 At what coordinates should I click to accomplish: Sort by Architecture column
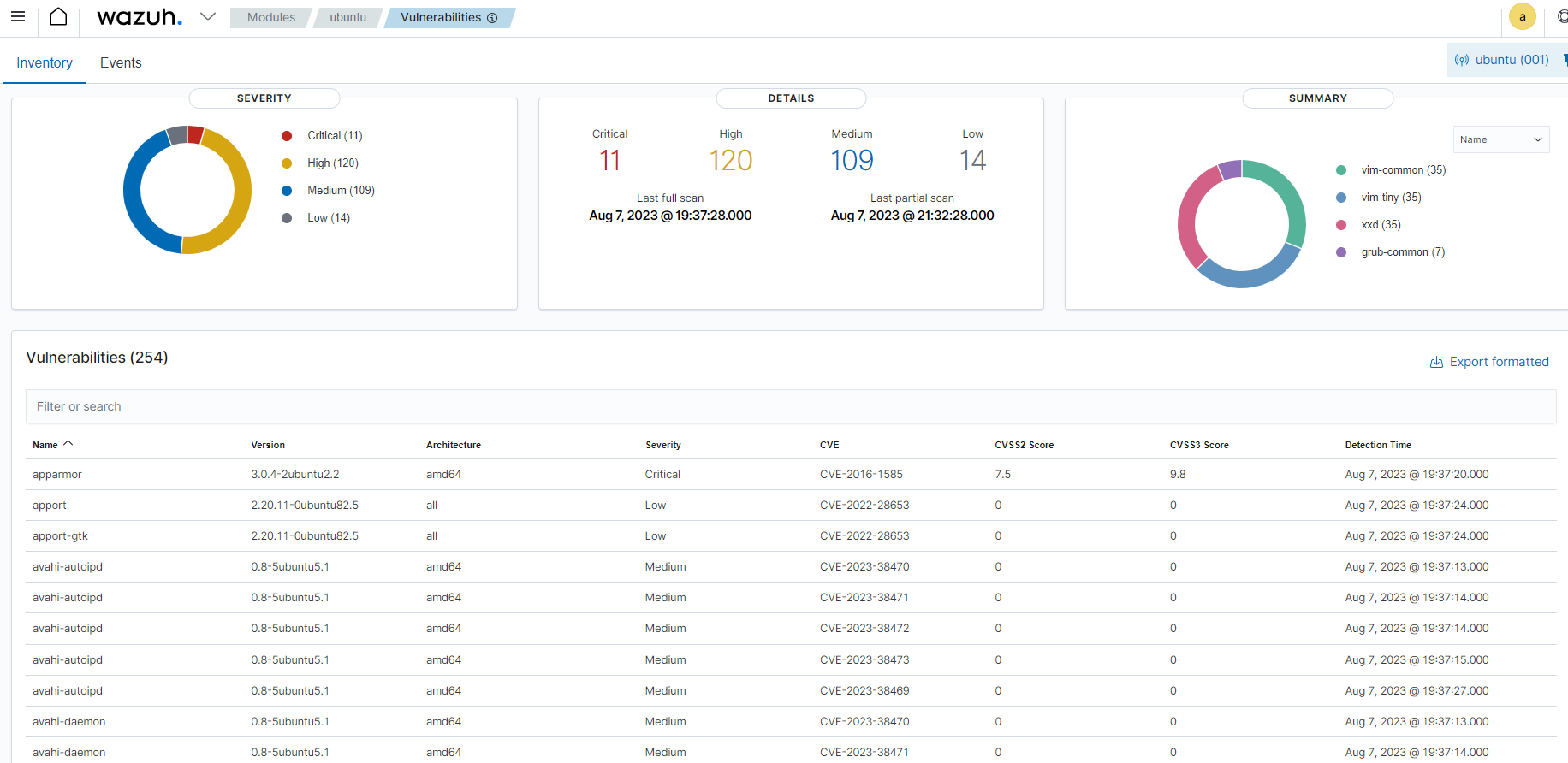point(454,445)
